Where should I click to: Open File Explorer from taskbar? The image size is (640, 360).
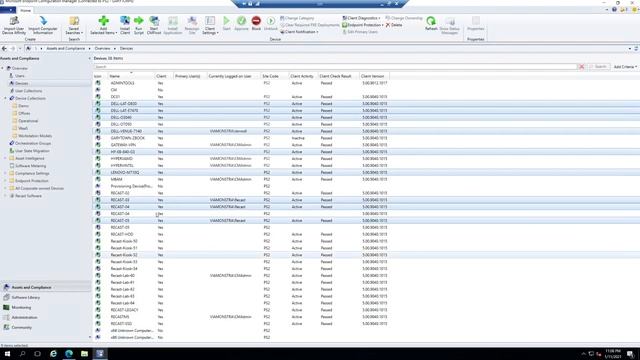(x=84, y=353)
